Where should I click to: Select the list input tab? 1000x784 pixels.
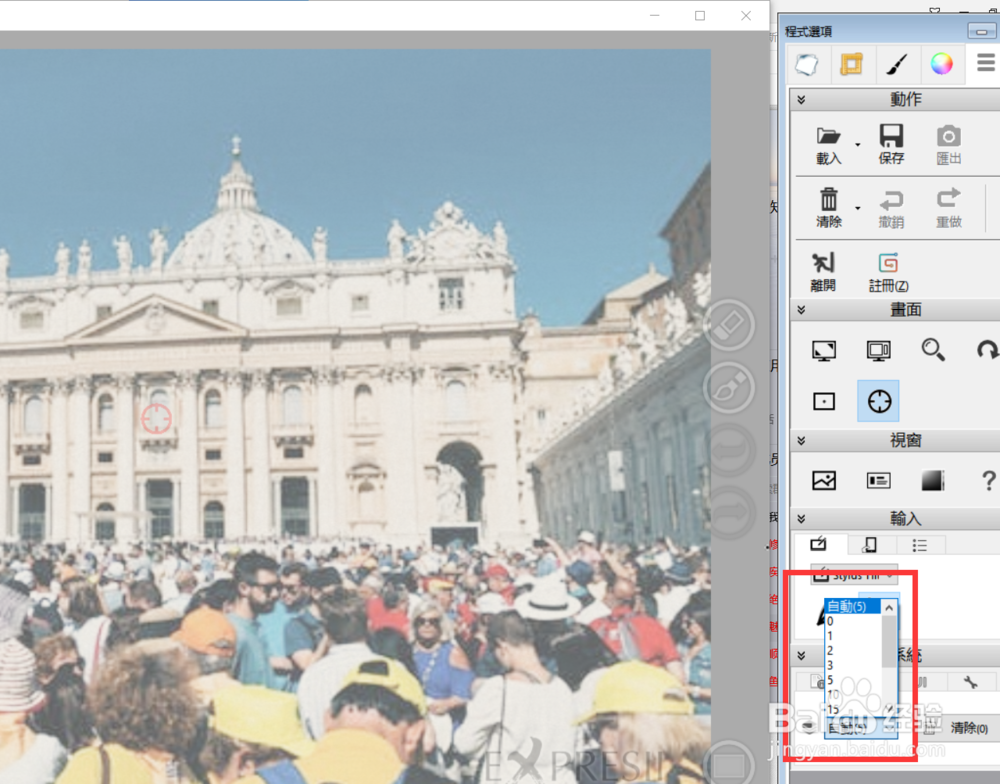[x=920, y=544]
